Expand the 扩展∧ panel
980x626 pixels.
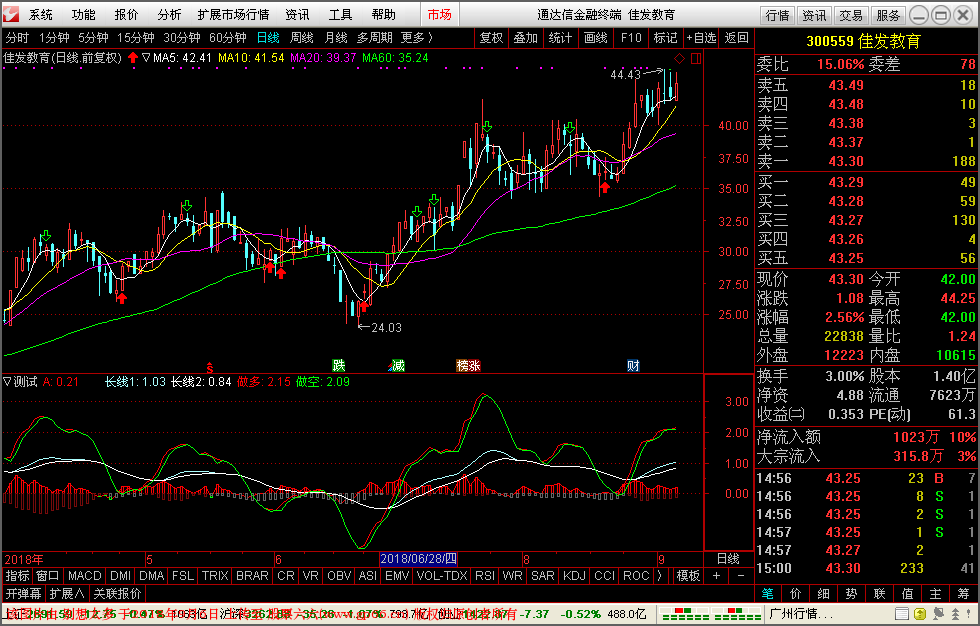pos(67,593)
